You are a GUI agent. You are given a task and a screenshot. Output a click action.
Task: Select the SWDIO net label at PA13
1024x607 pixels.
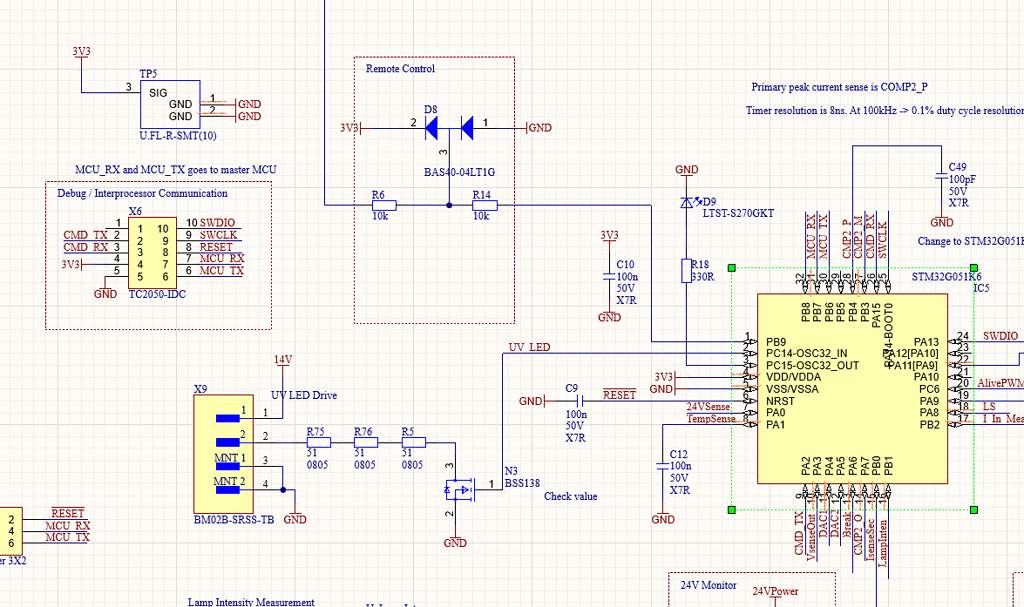click(1000, 336)
